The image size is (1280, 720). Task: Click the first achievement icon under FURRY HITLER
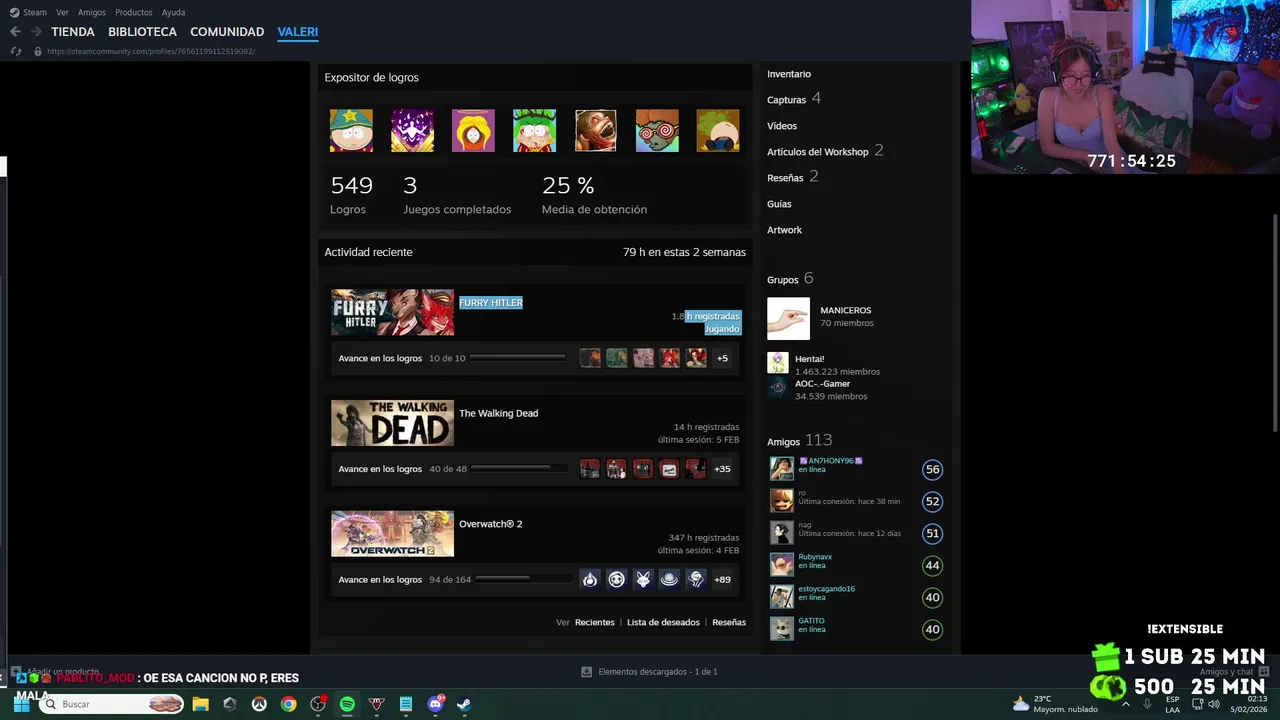pyautogui.click(x=590, y=358)
